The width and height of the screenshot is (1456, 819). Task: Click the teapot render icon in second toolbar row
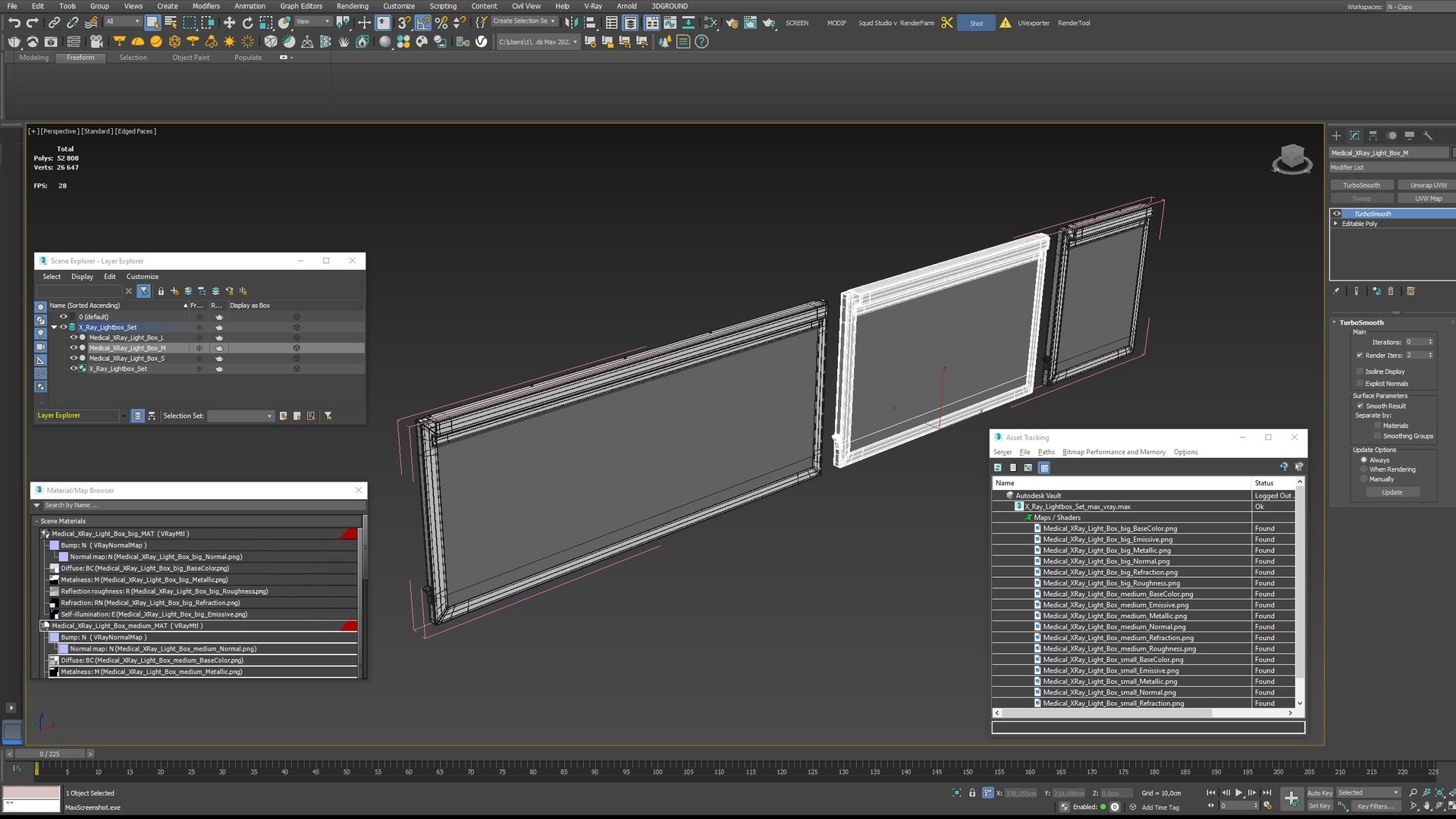14,42
